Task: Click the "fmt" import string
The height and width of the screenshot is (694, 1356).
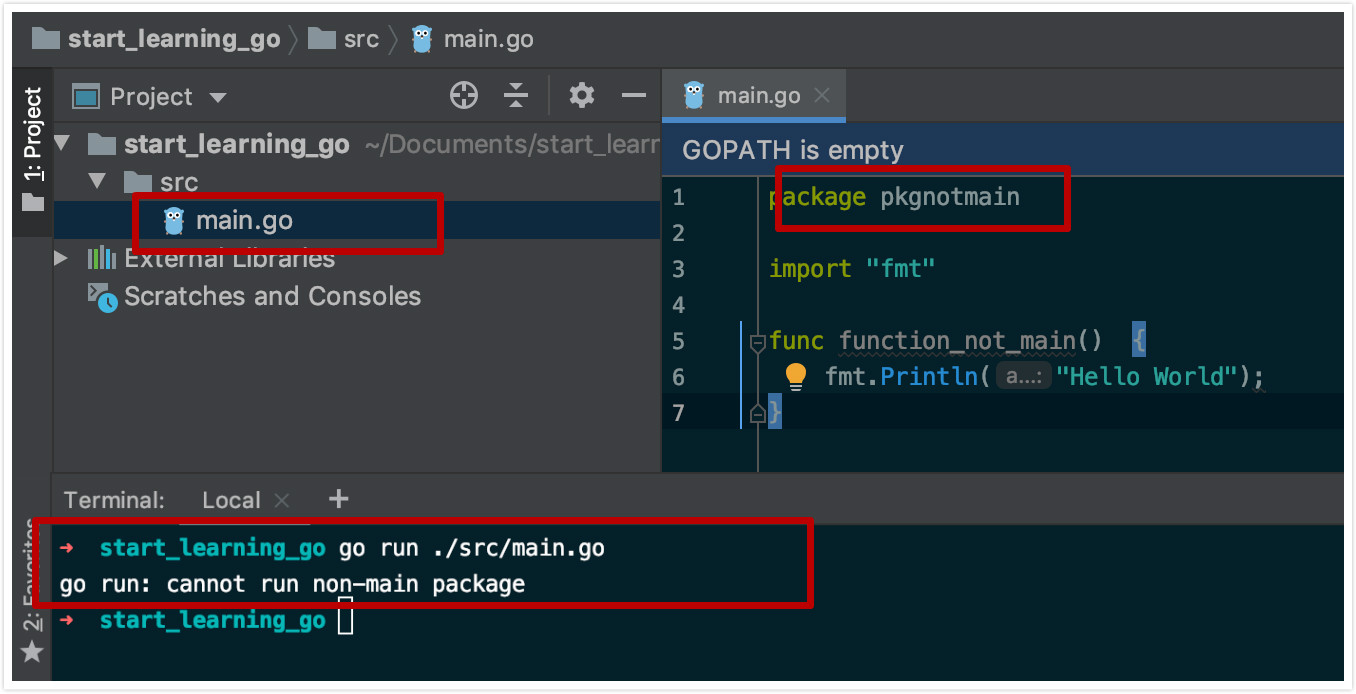Action: [x=901, y=269]
